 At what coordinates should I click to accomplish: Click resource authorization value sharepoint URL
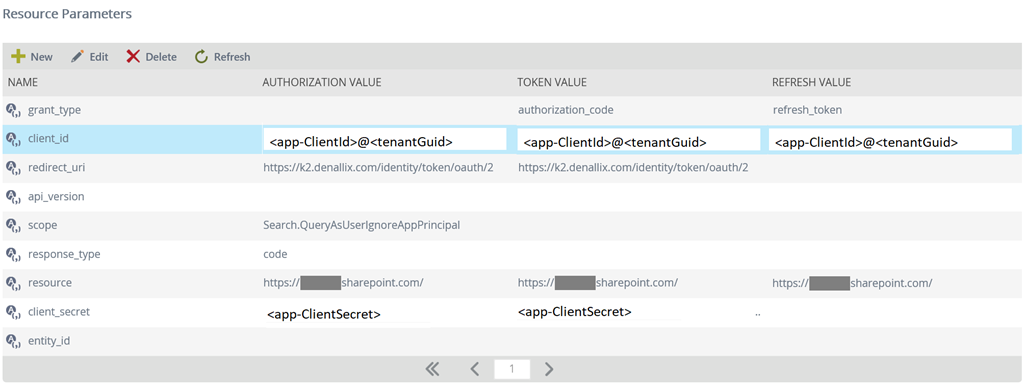343,283
